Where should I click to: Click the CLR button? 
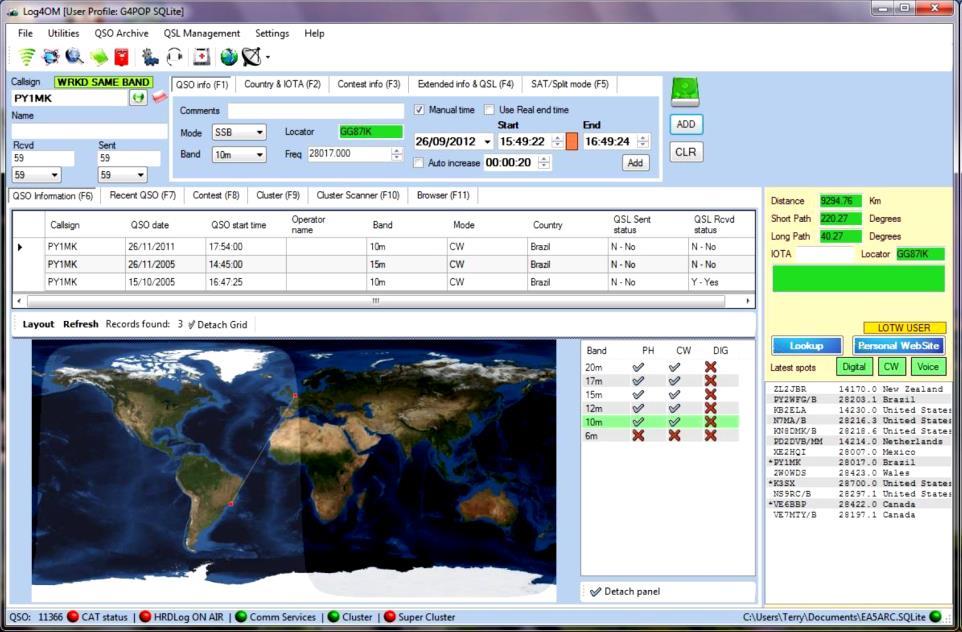685,152
